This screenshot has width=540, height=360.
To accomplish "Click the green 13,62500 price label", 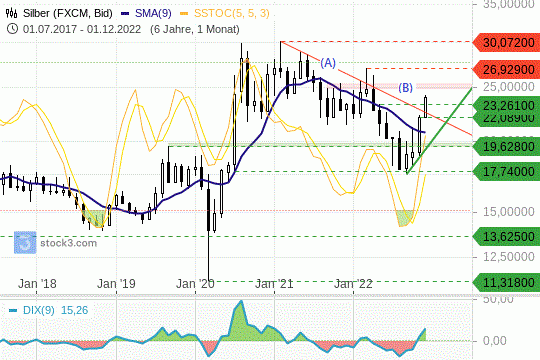I will (506, 237).
